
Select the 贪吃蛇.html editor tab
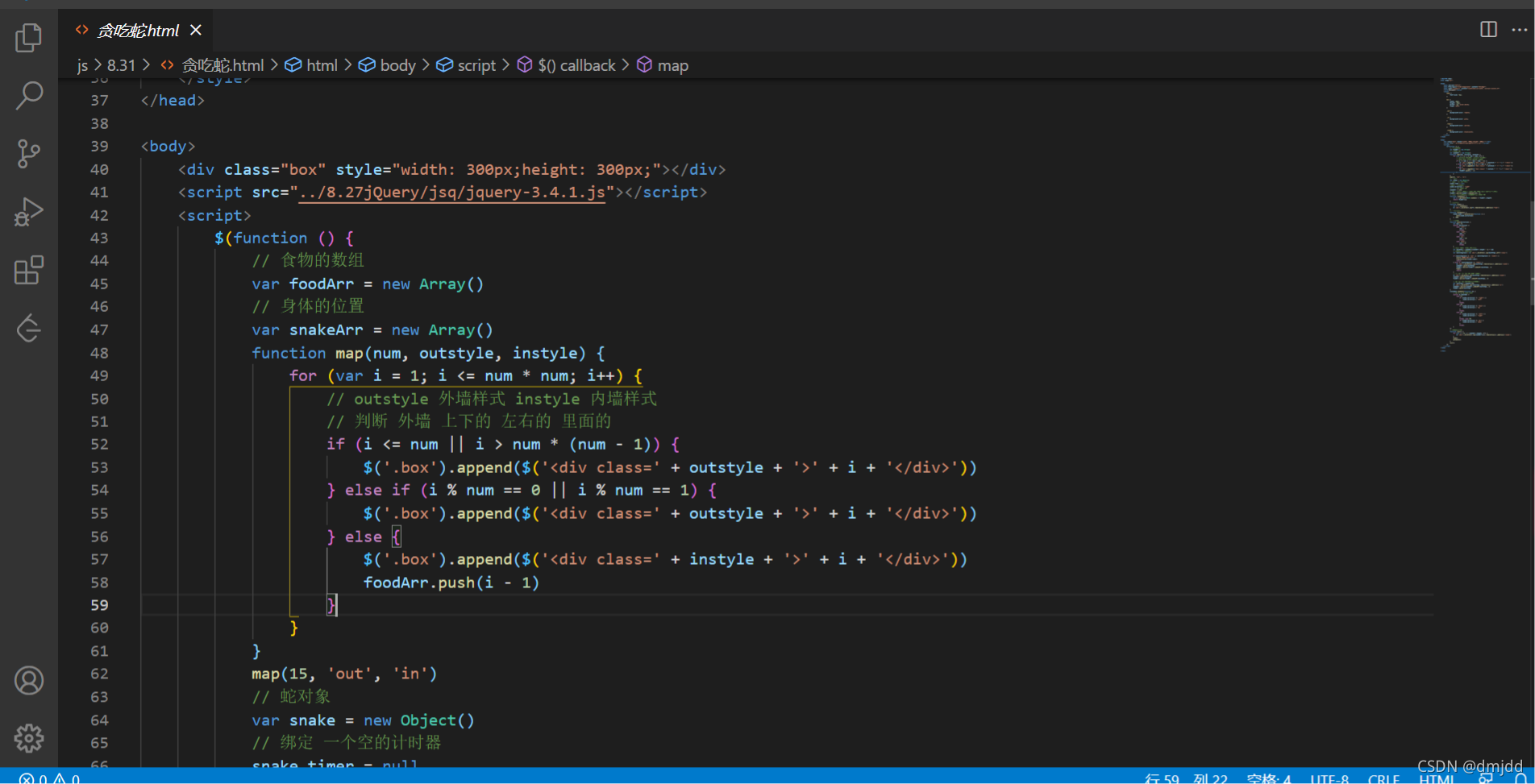[136, 30]
